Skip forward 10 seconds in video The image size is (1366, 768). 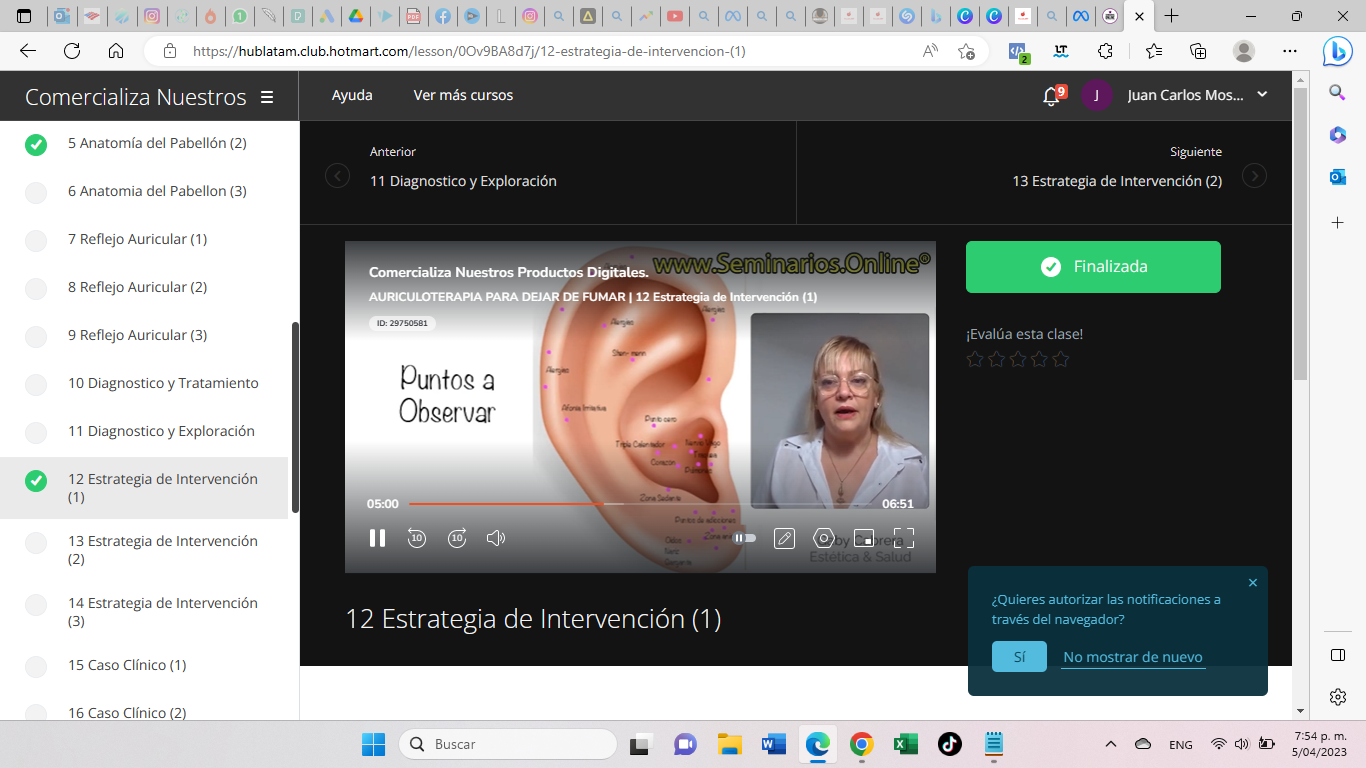pyautogui.click(x=457, y=538)
